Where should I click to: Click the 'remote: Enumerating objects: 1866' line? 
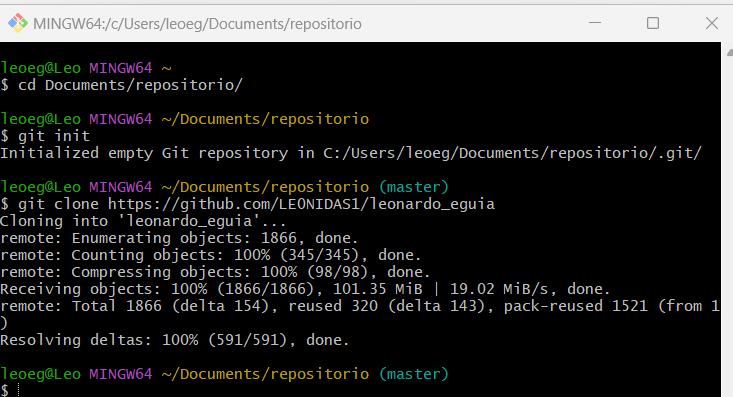[179, 238]
